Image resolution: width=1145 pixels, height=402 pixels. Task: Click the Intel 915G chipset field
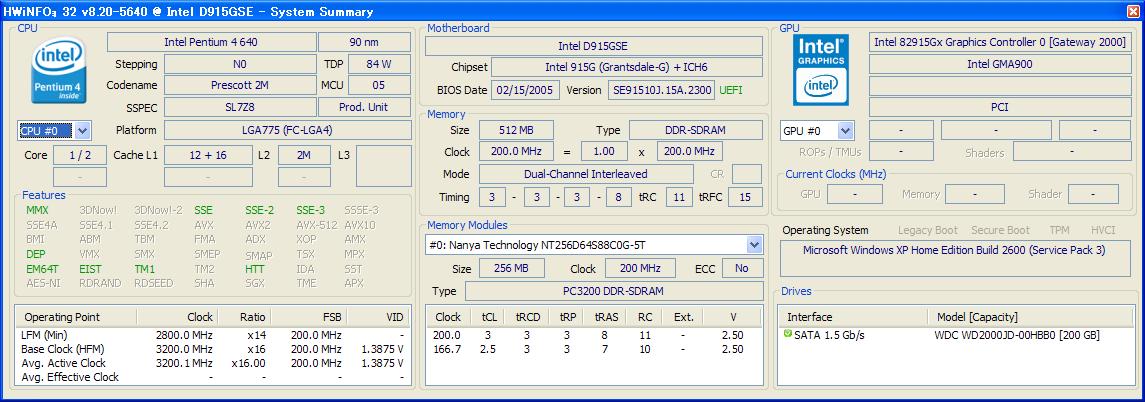tap(627, 68)
